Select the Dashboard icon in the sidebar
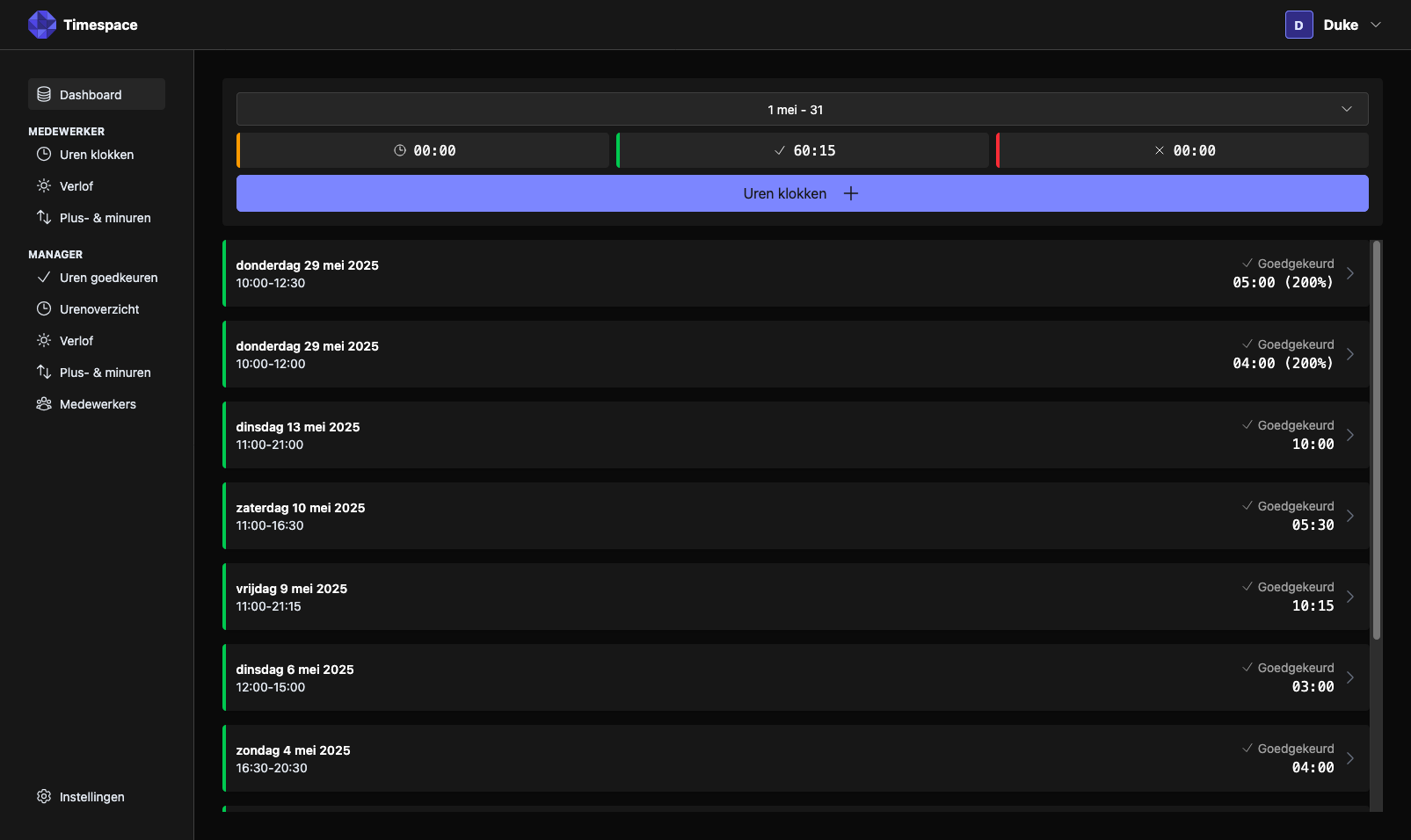The height and width of the screenshot is (840, 1411). 43,94
